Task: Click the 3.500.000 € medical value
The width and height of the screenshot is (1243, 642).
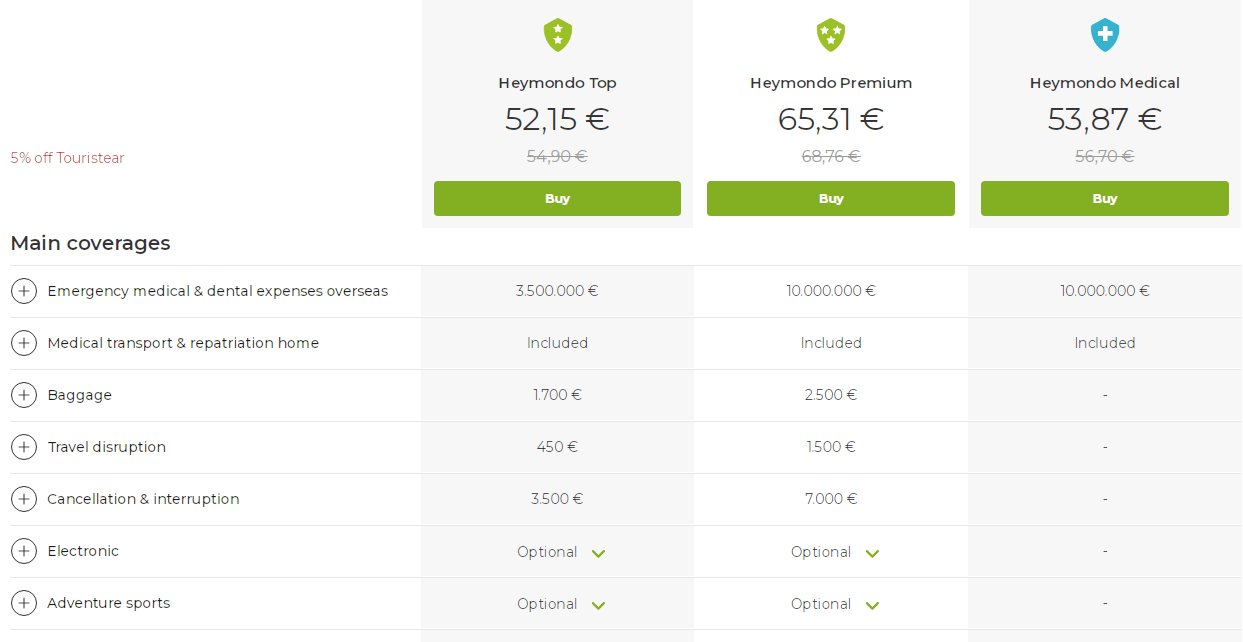Action: coord(557,291)
